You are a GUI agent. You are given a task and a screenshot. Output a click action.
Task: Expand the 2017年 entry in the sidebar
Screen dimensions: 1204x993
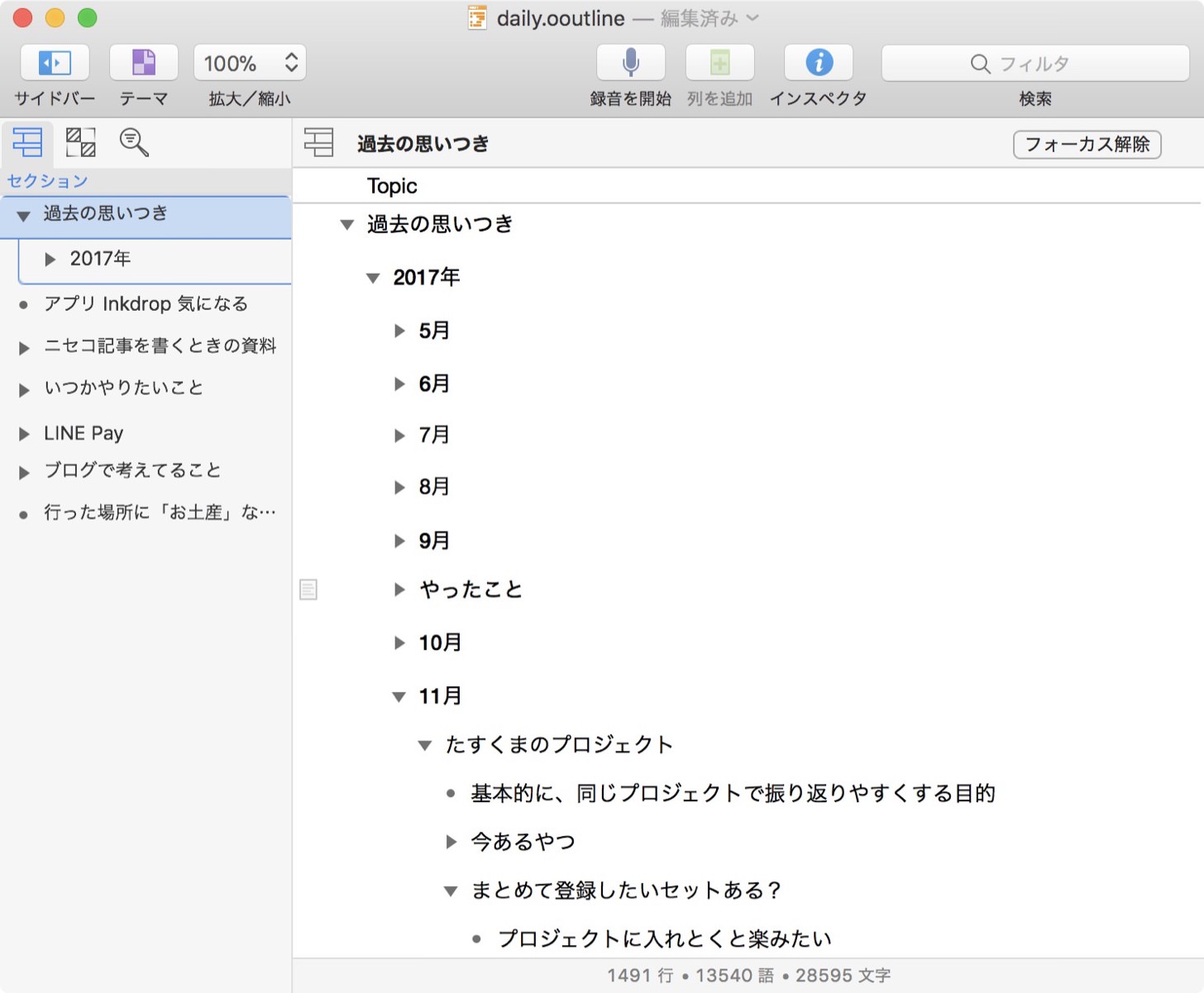[x=50, y=258]
